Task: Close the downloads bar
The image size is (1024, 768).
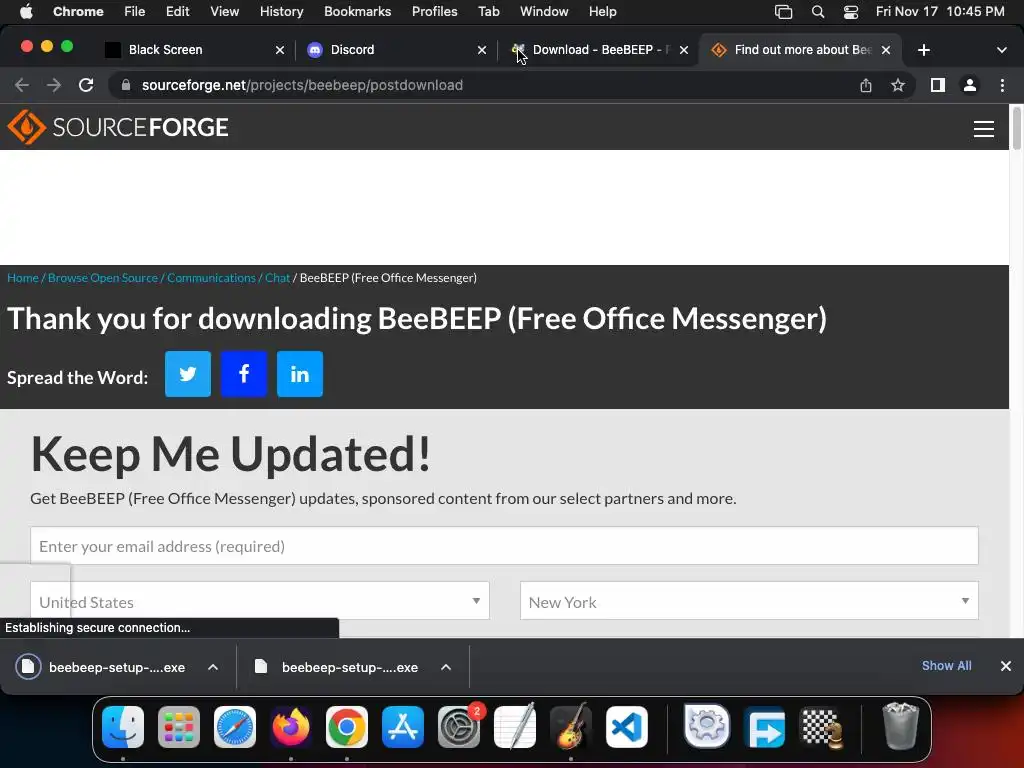Action: pos(1006,665)
